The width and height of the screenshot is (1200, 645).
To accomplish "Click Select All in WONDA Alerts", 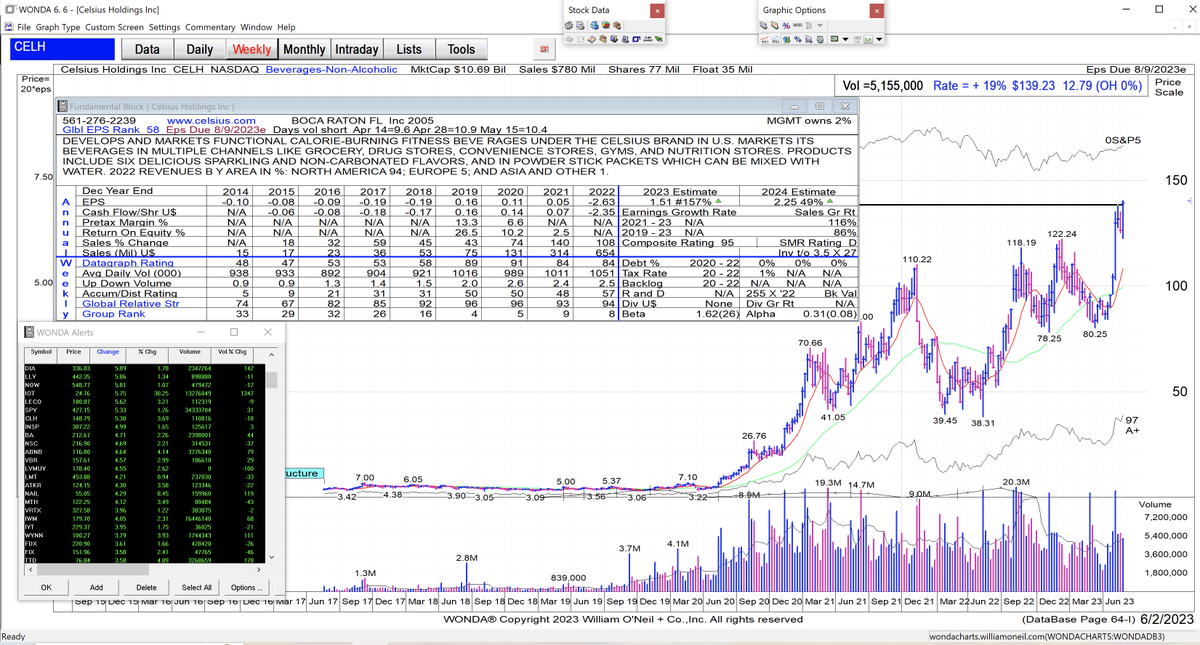I will tap(196, 587).
